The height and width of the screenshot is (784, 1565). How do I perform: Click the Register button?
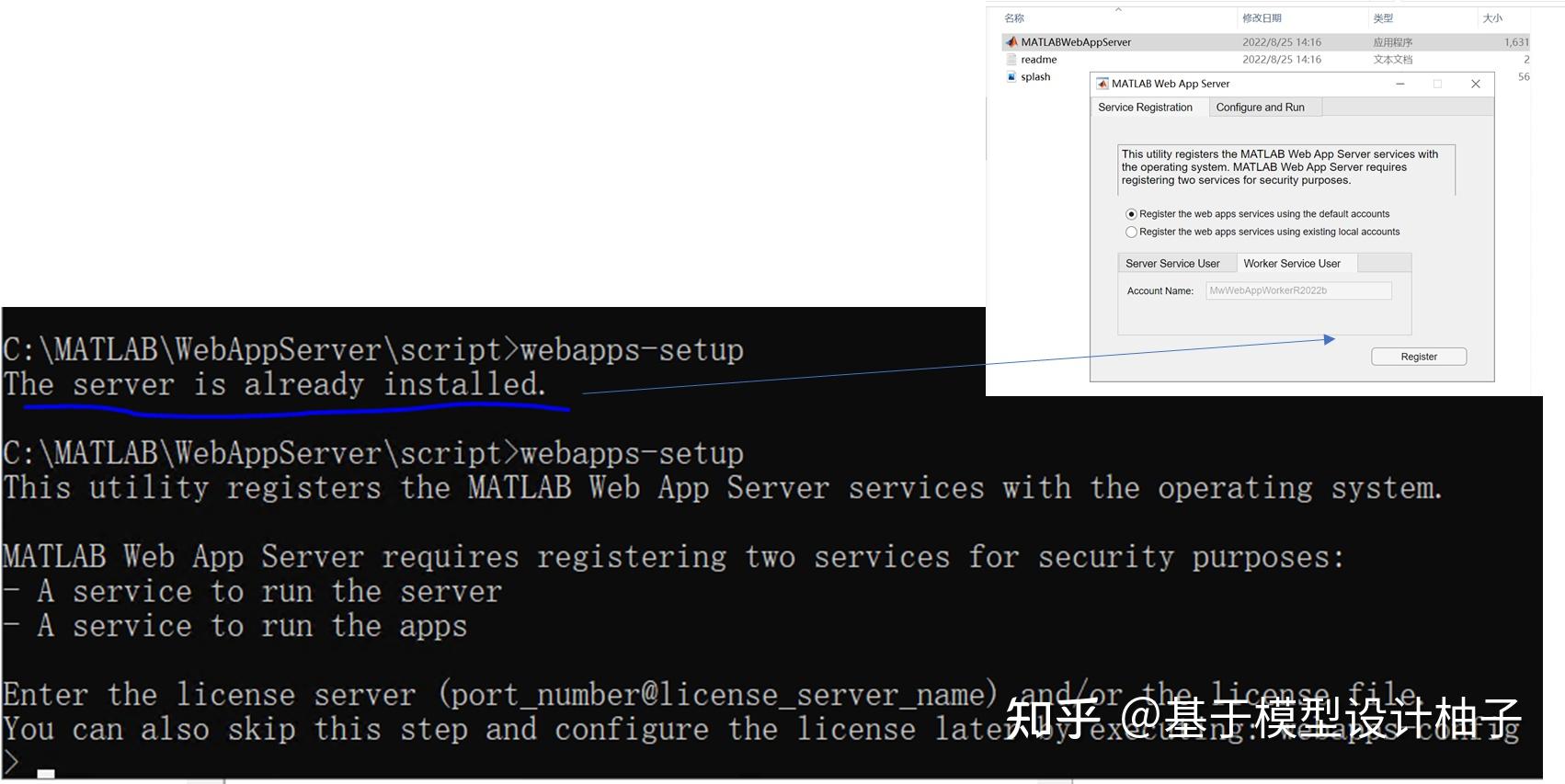coord(1419,357)
